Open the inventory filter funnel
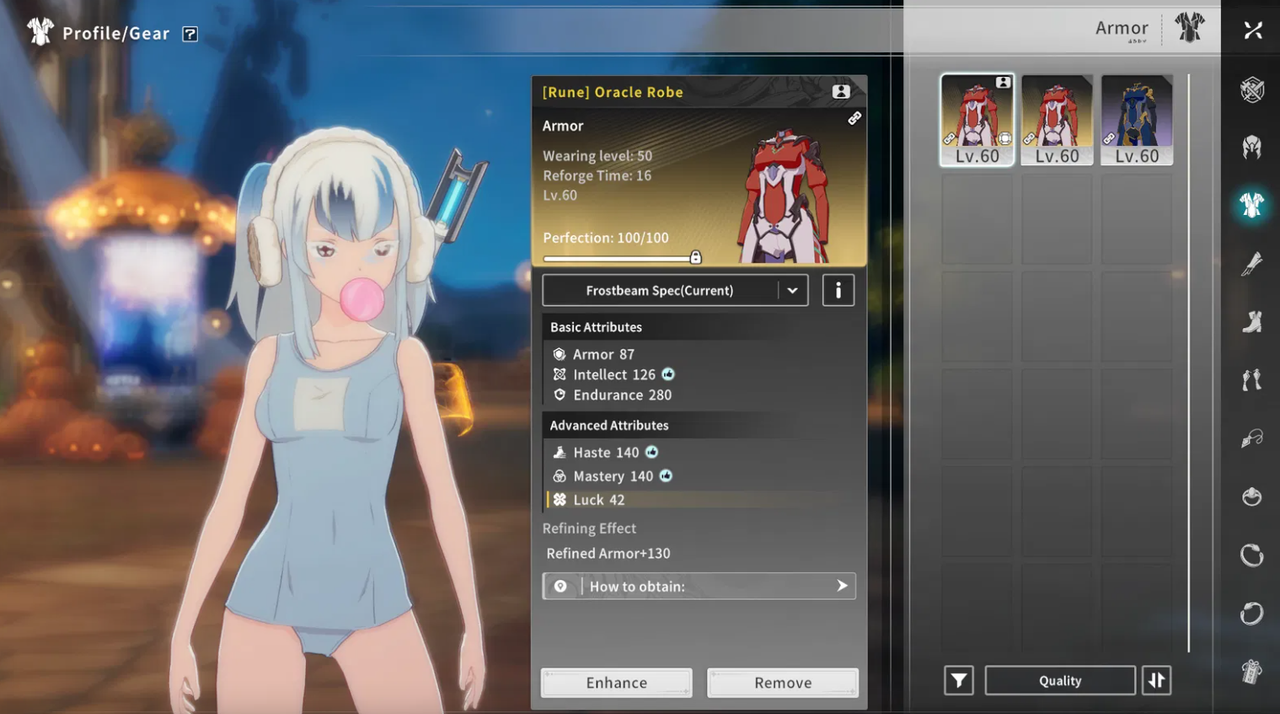This screenshot has height=714, width=1280. (958, 681)
